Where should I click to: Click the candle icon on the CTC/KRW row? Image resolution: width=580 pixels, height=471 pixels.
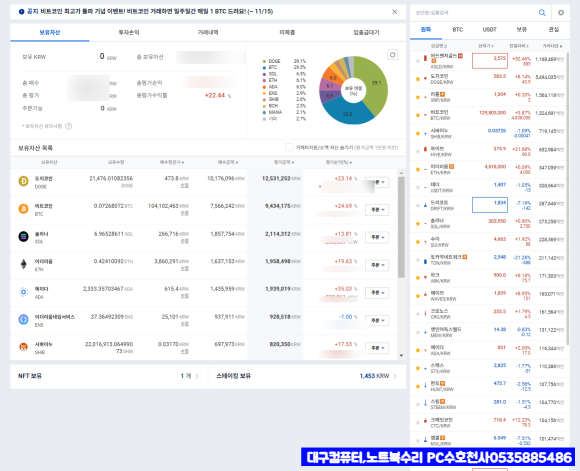tap(425, 421)
